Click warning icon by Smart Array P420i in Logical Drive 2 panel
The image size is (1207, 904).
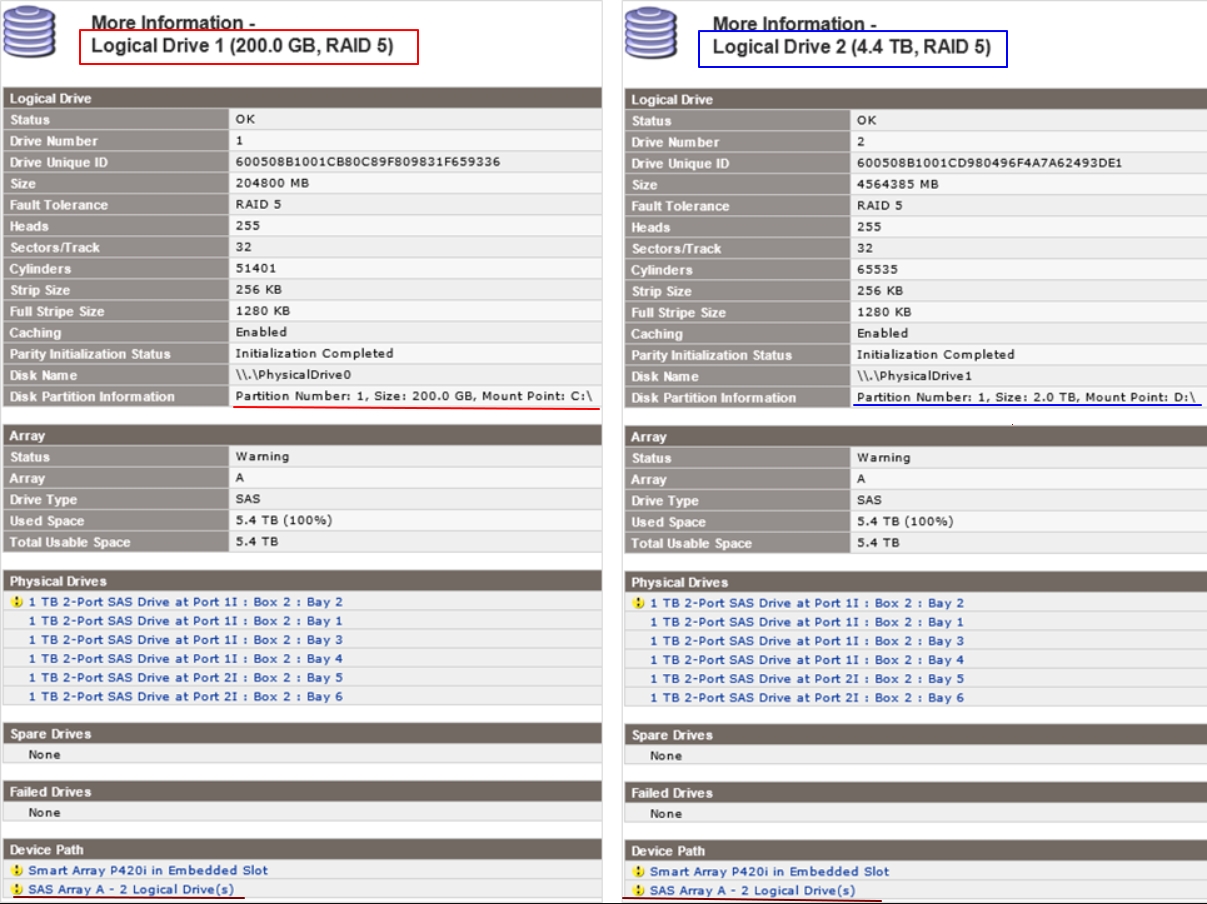pyautogui.click(x=639, y=871)
